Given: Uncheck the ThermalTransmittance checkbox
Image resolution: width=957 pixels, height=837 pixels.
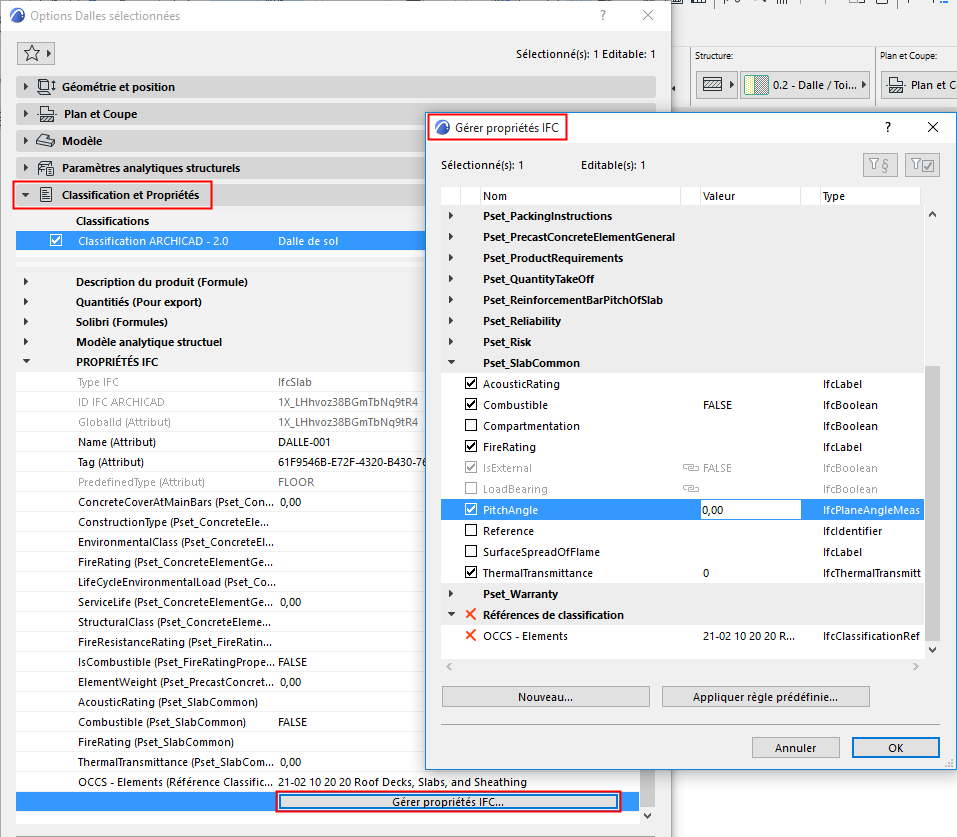Looking at the screenshot, I should 471,572.
